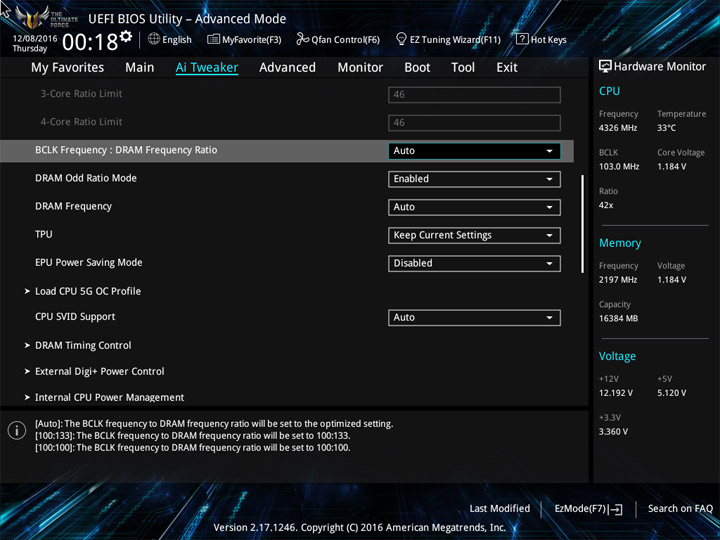This screenshot has height=540, width=720.
Task: Click the info icon in the help area
Action: click(x=17, y=430)
